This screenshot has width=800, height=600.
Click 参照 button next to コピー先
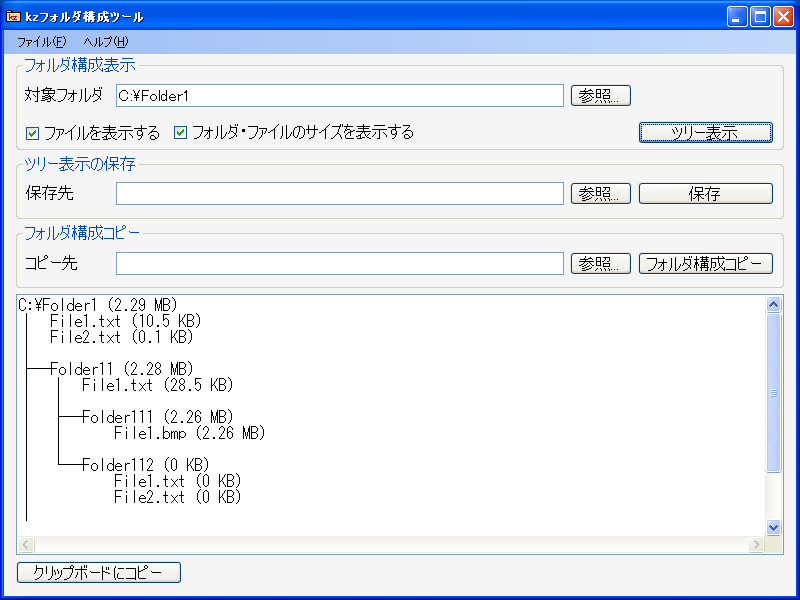pyautogui.click(x=601, y=263)
